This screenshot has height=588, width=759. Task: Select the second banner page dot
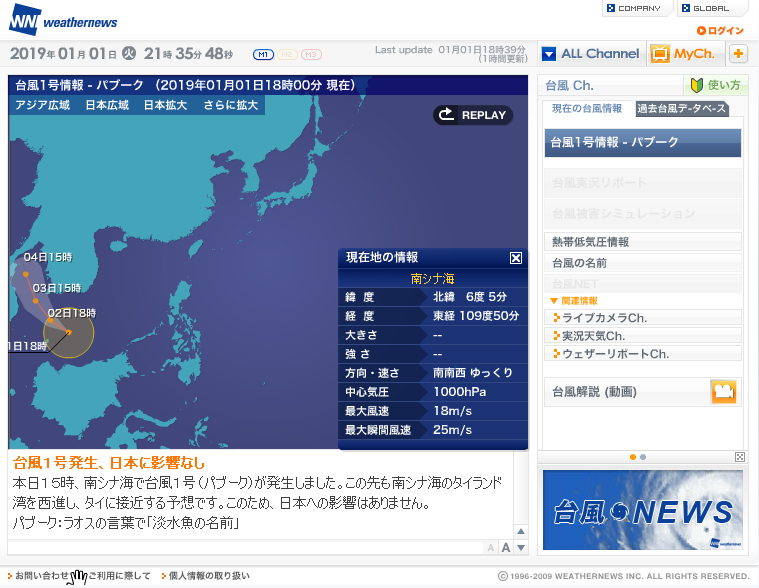coord(643,457)
